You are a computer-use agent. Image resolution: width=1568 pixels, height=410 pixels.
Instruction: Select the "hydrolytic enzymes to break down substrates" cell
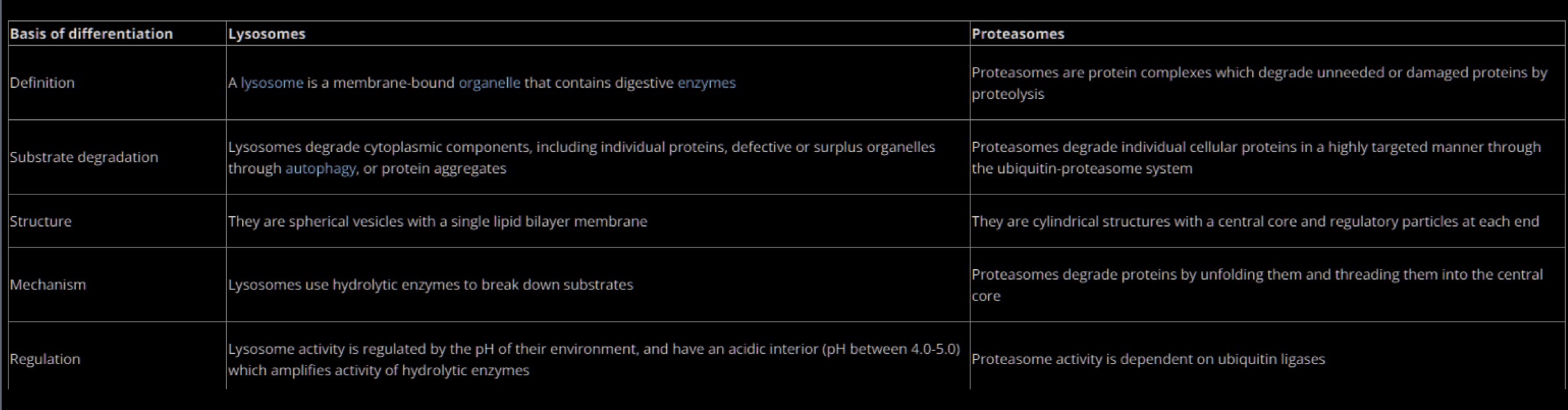point(431,285)
